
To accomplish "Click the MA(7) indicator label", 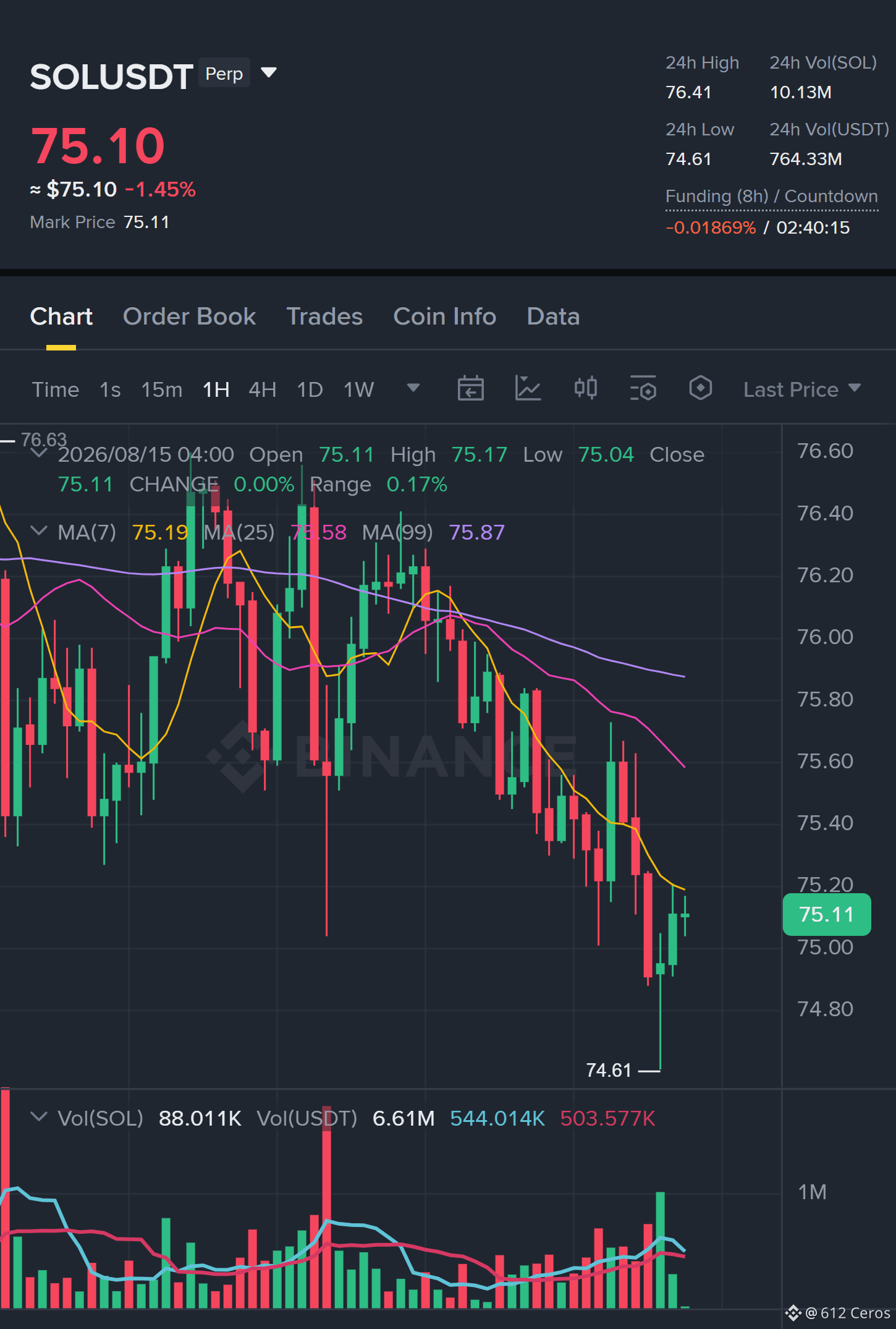I will point(87,532).
